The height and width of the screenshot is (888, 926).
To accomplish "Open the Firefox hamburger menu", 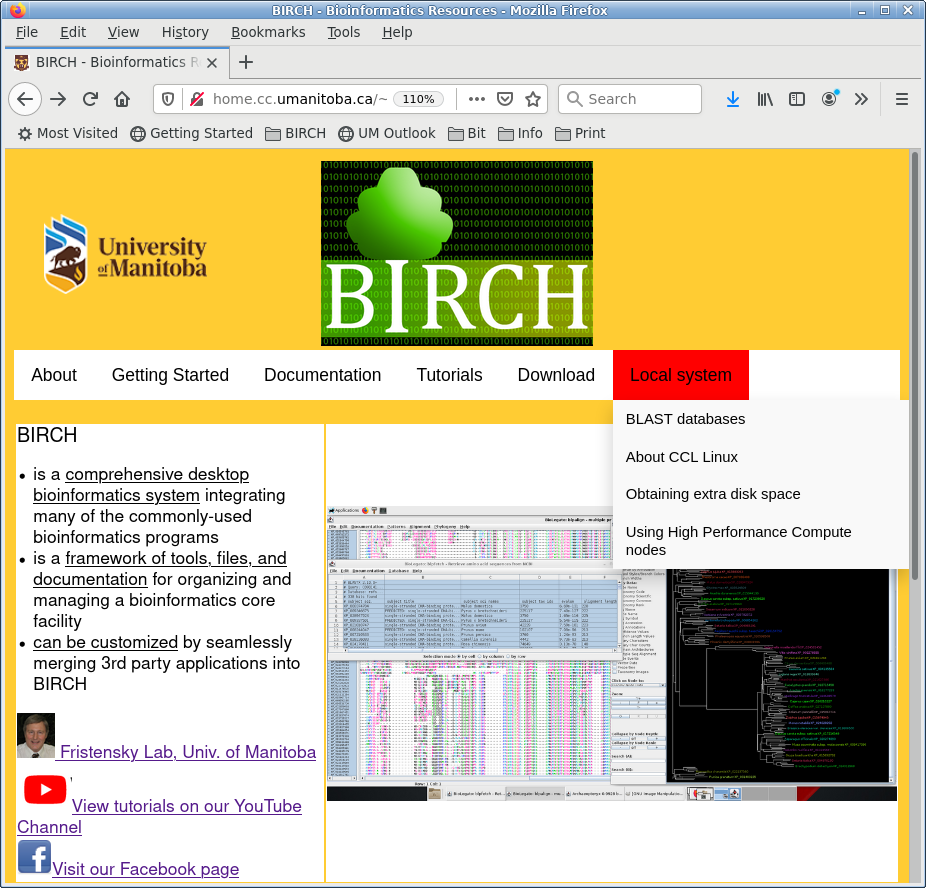I will coord(902,99).
